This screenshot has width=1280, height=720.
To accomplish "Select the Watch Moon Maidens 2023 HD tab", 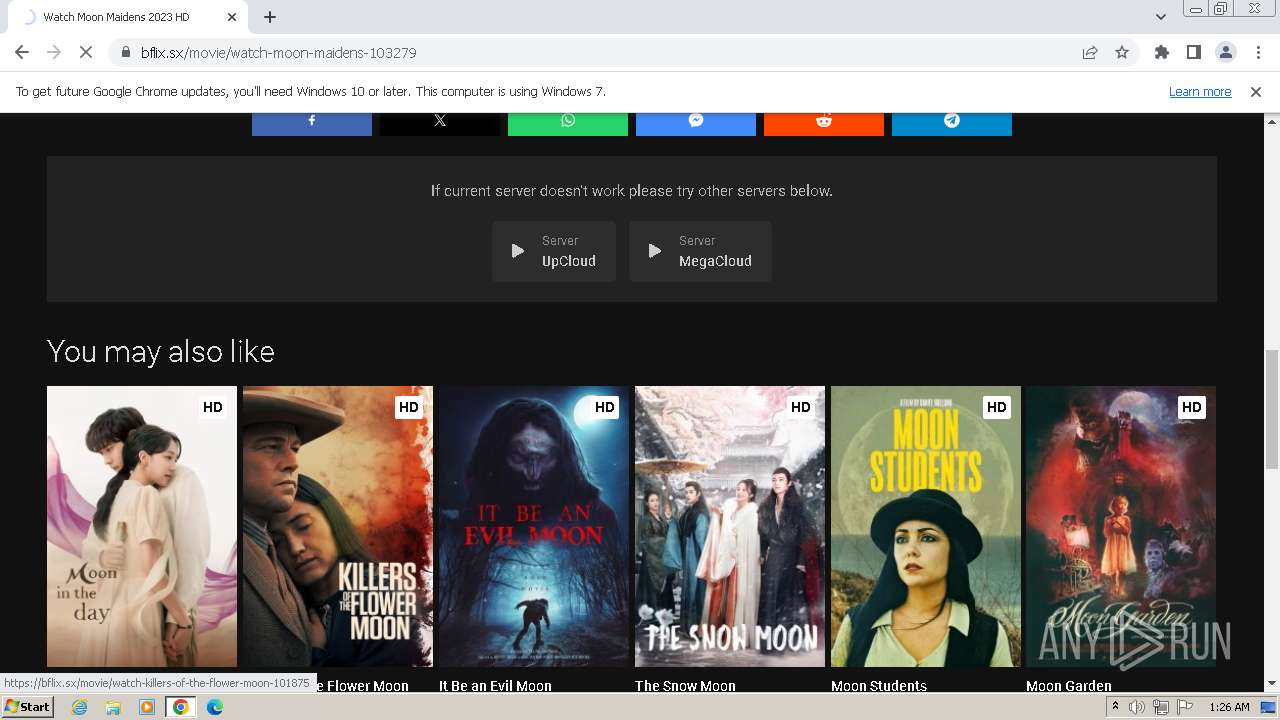I will [130, 17].
